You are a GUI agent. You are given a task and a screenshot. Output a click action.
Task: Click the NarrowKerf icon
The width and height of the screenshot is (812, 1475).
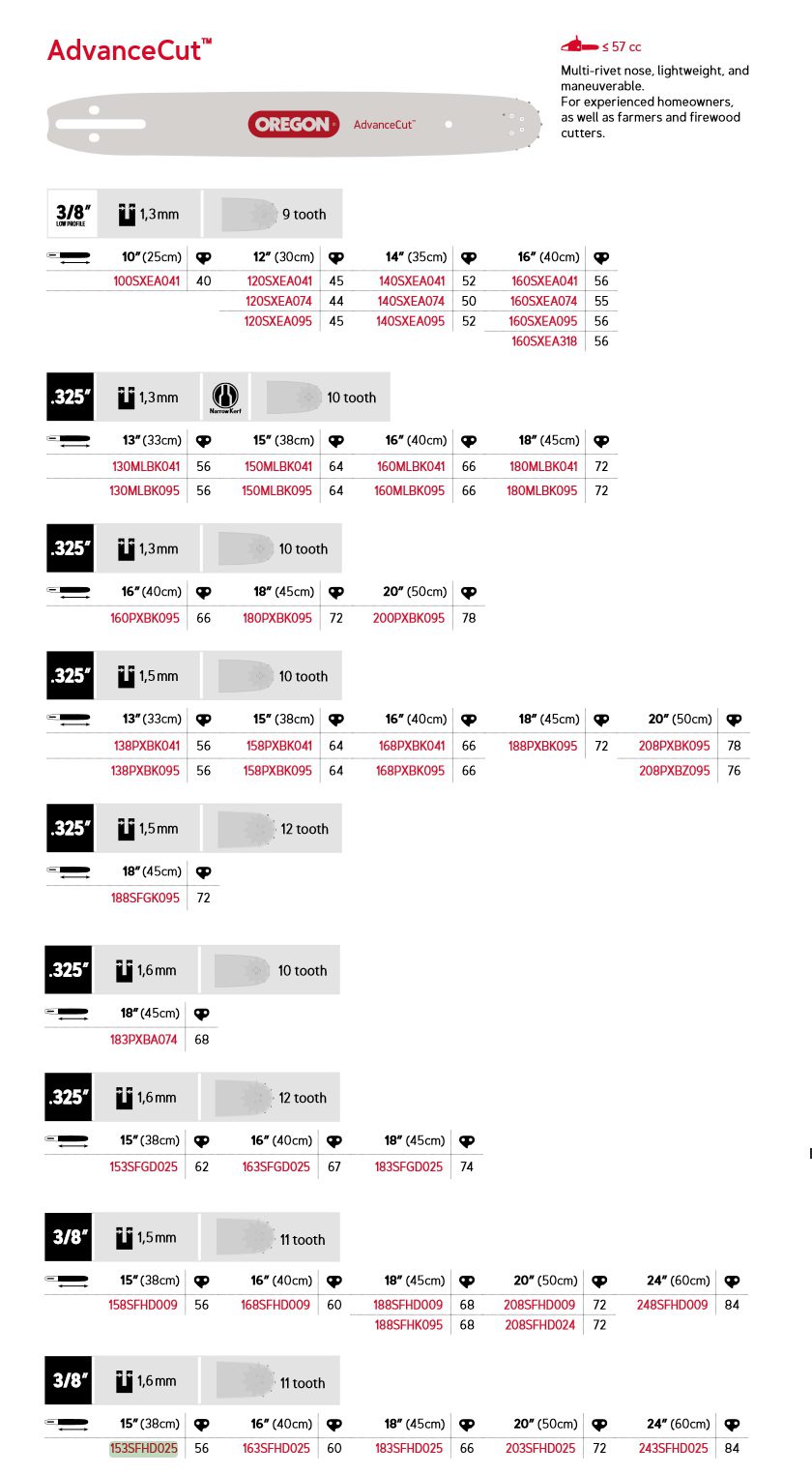pyautogui.click(x=225, y=398)
